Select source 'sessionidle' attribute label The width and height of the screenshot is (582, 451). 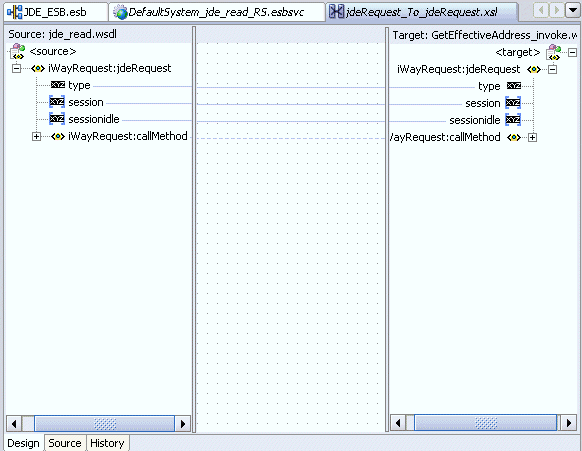(94, 119)
